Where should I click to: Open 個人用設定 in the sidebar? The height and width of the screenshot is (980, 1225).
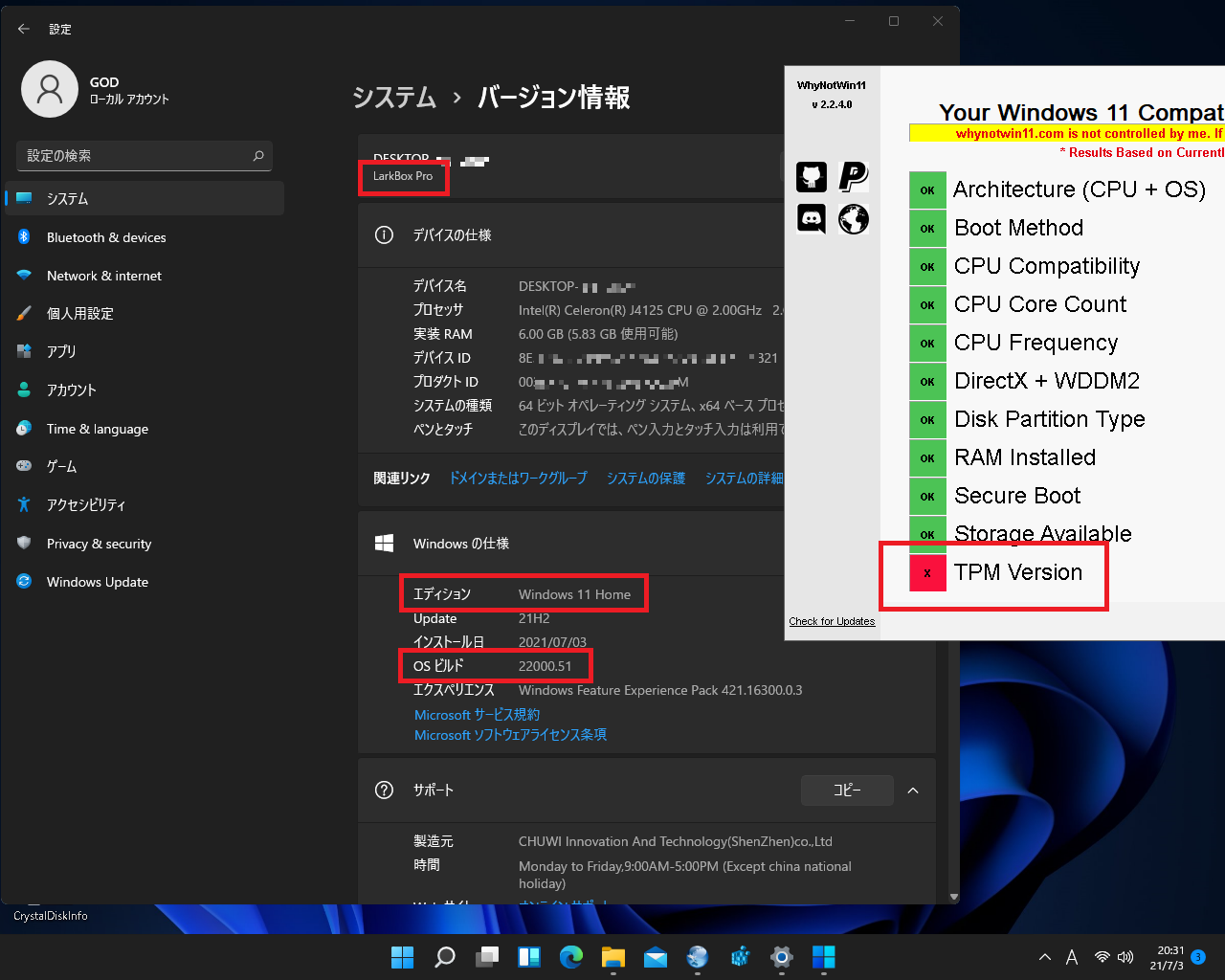click(145, 314)
